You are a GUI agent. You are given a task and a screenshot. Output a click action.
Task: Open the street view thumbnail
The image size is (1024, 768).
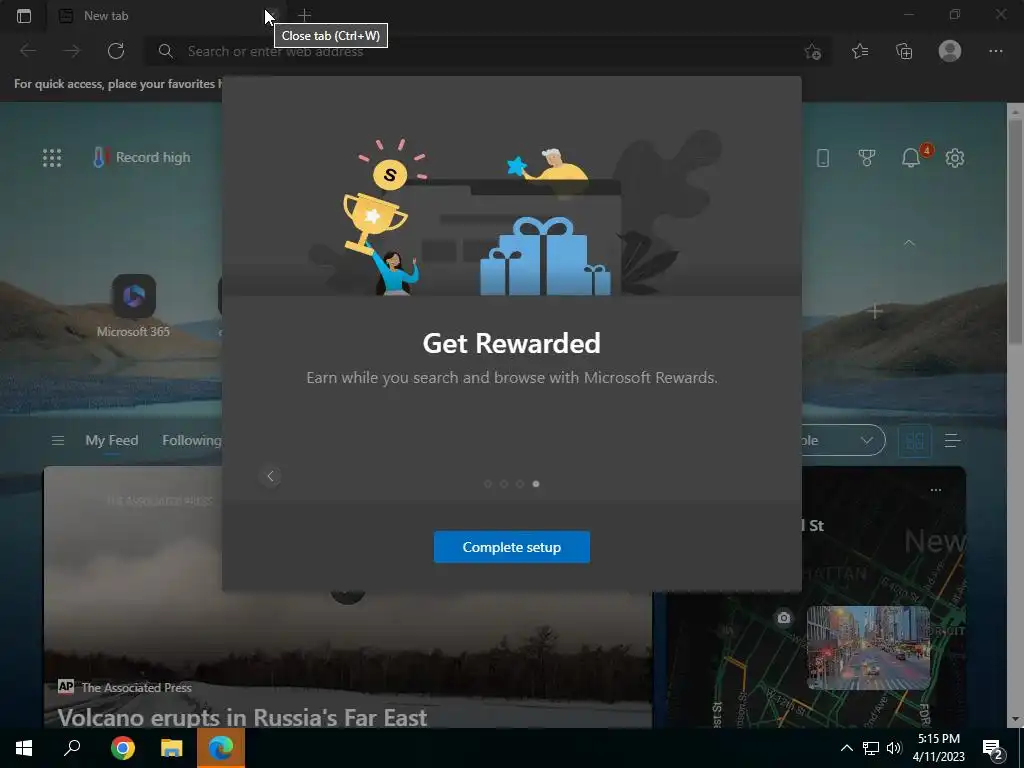(868, 647)
